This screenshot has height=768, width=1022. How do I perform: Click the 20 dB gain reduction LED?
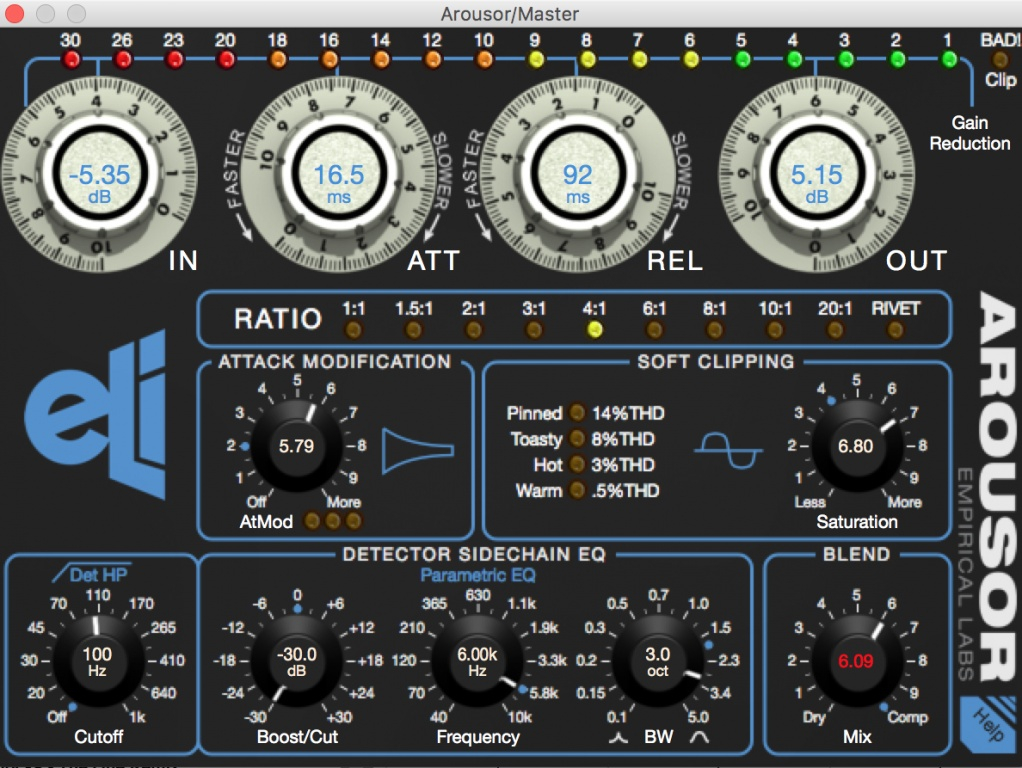coord(226,60)
